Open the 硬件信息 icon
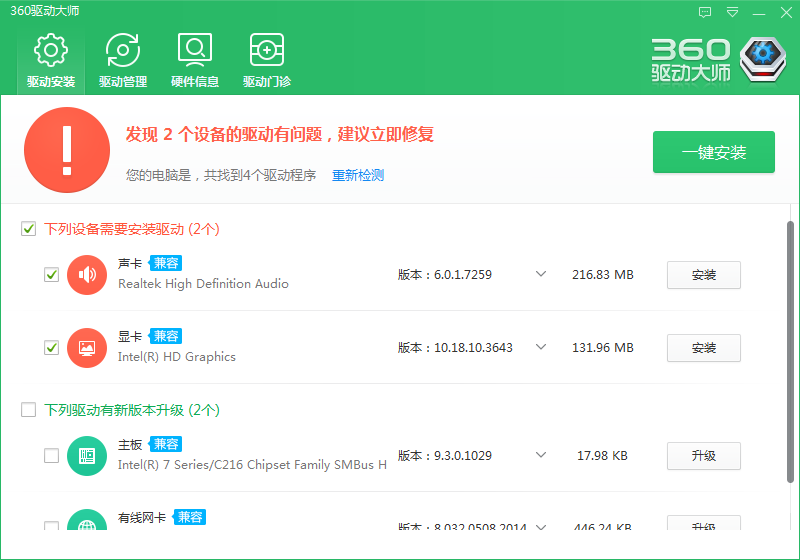The height and width of the screenshot is (560, 800). (195, 50)
